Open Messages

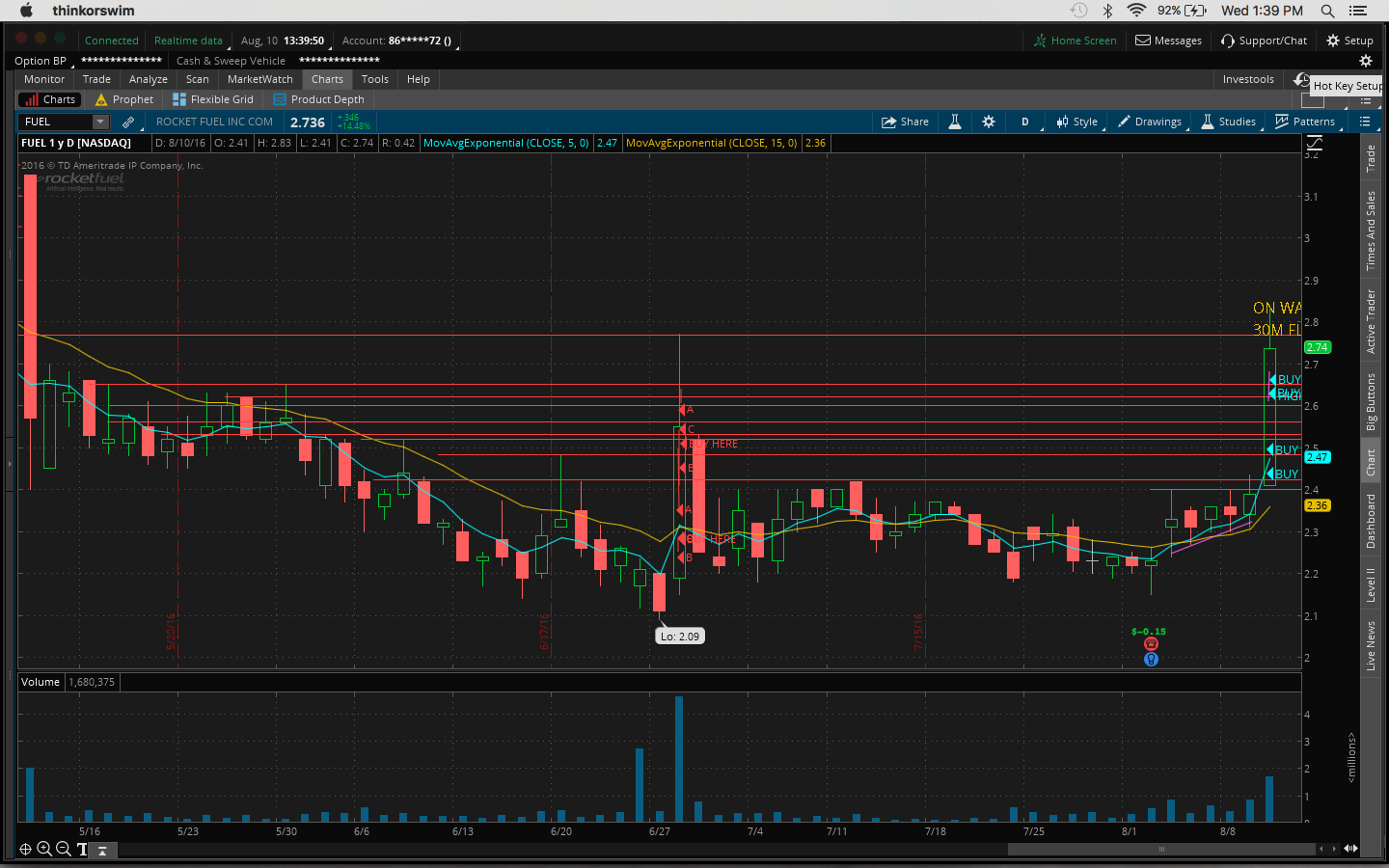(1168, 41)
